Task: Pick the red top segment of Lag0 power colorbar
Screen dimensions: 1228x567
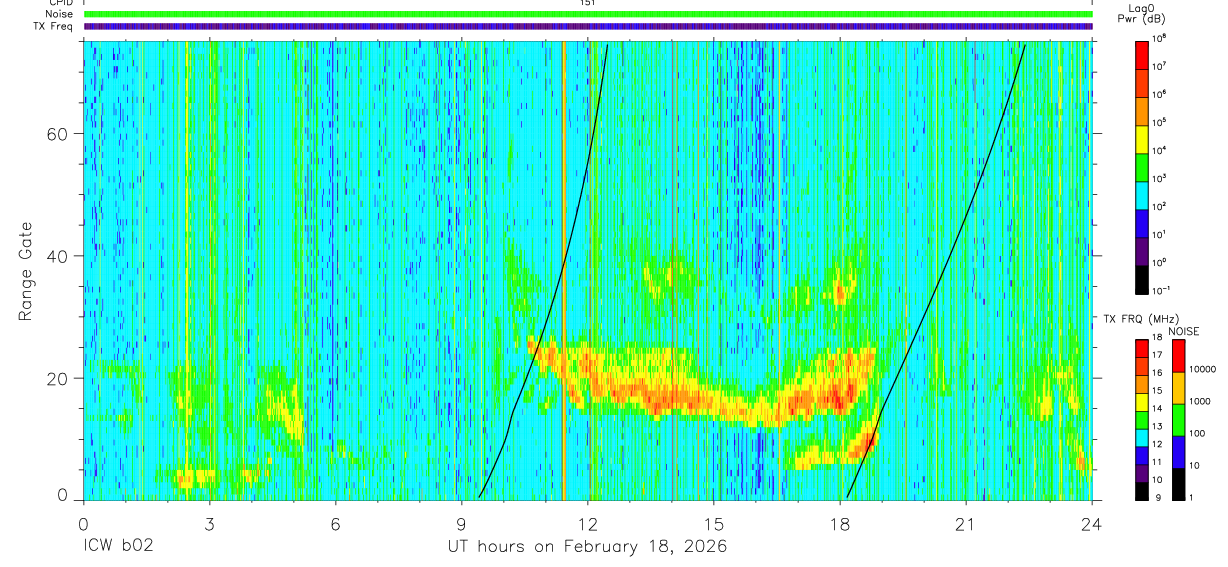Action: click(x=1141, y=54)
